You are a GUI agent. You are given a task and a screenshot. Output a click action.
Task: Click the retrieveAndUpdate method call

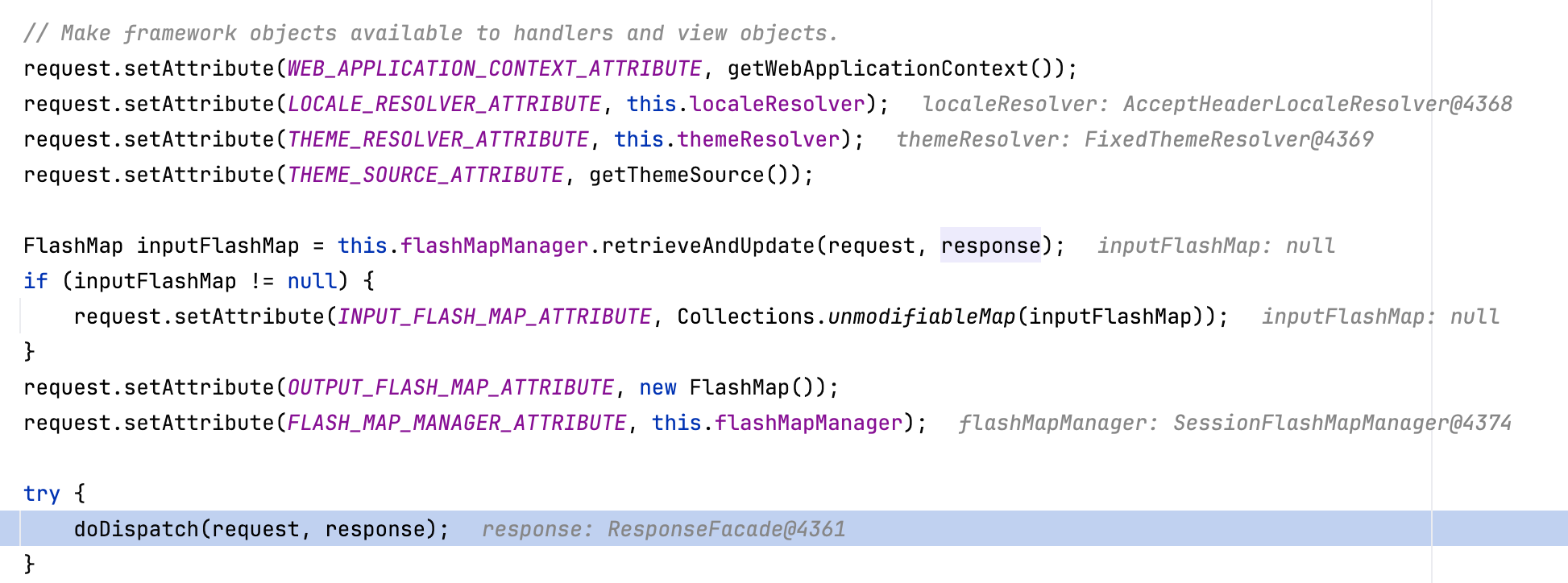click(x=708, y=246)
